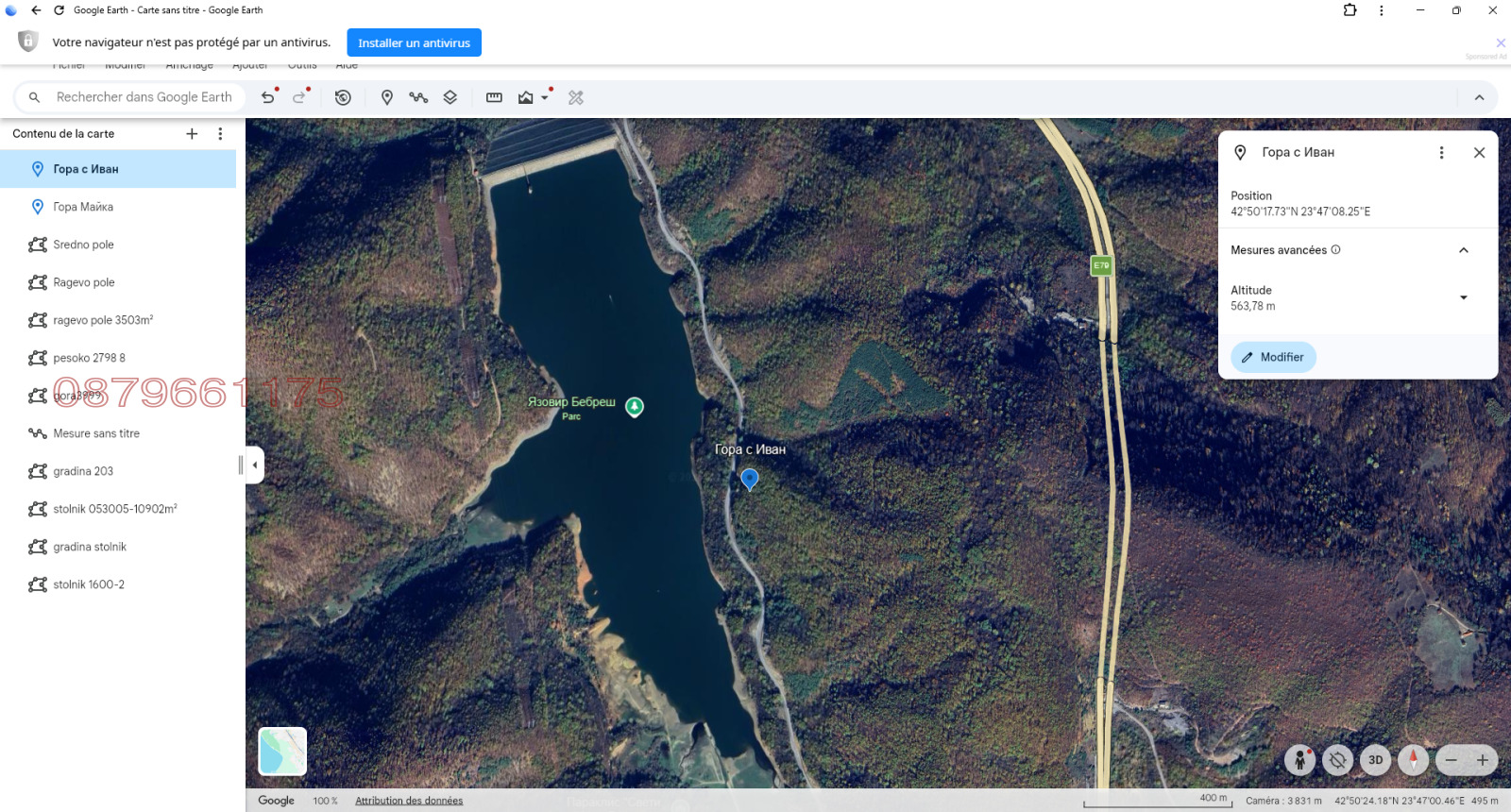Select the pesoko 2798 8 item
The image size is (1511, 812).
pos(118,358)
